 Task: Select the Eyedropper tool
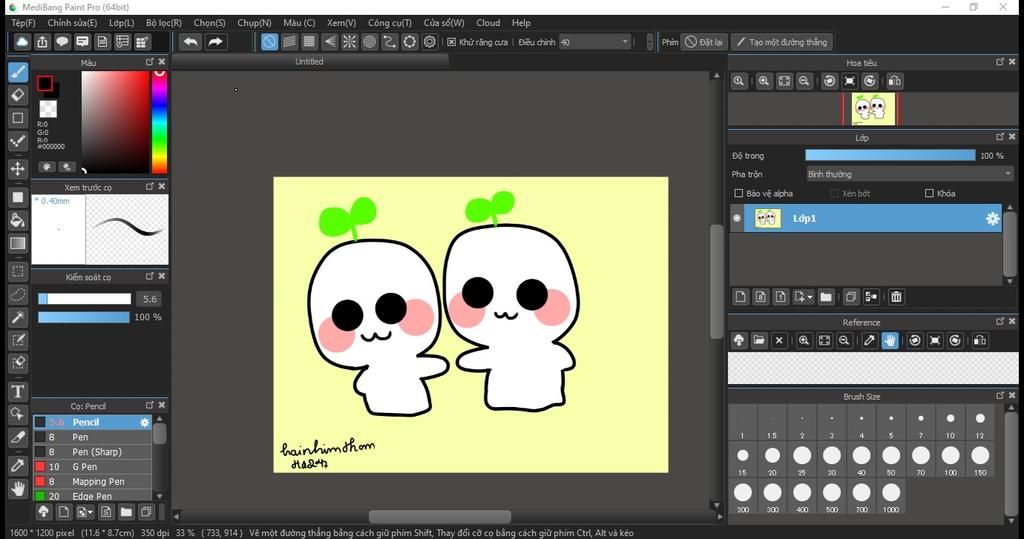(x=17, y=465)
